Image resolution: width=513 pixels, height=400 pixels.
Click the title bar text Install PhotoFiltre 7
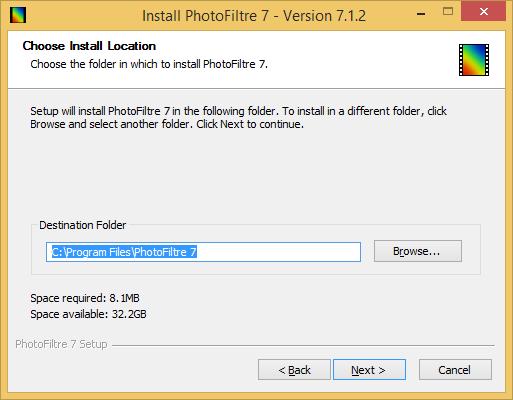tap(205, 16)
